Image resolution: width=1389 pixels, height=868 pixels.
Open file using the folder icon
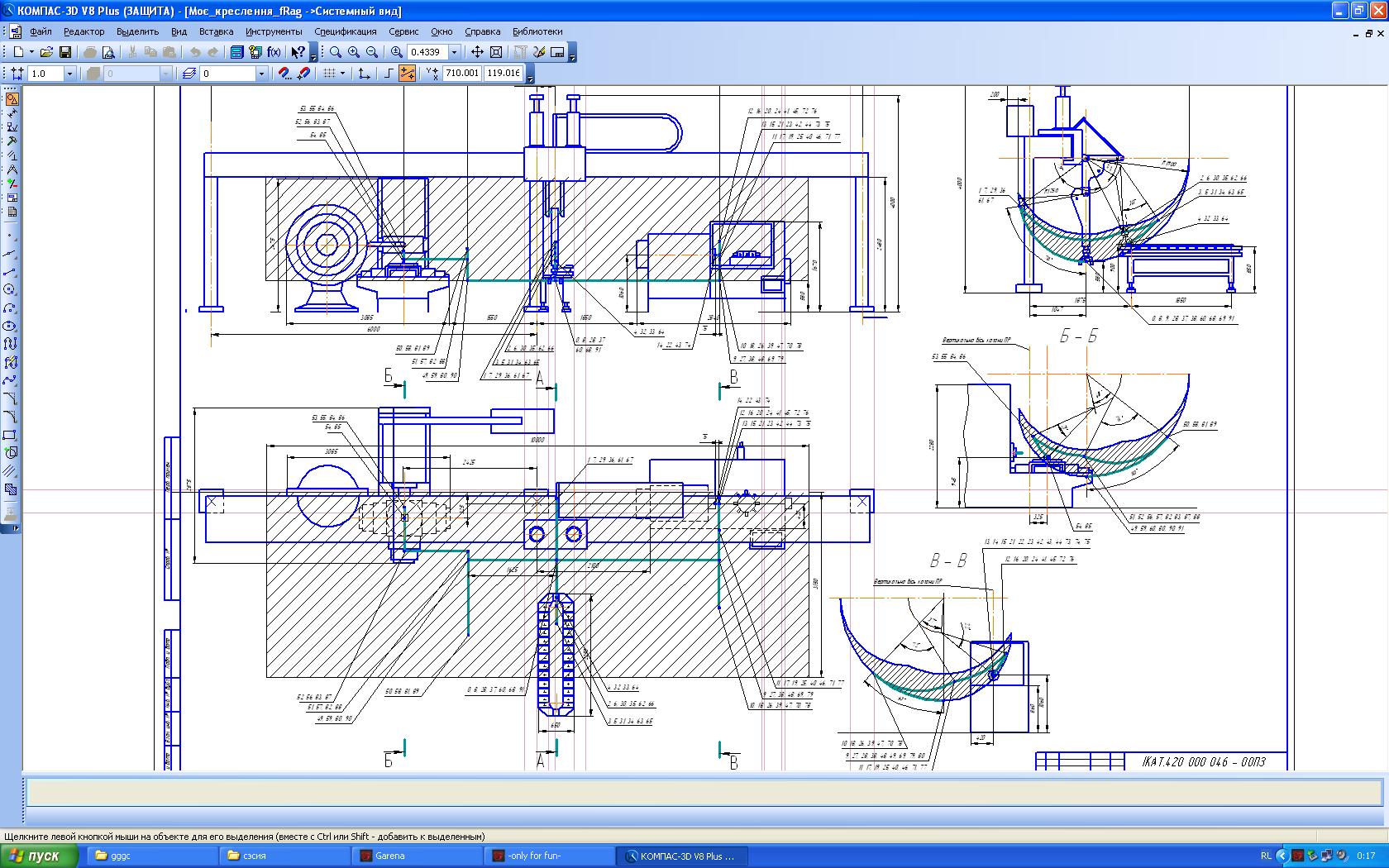(x=46, y=52)
